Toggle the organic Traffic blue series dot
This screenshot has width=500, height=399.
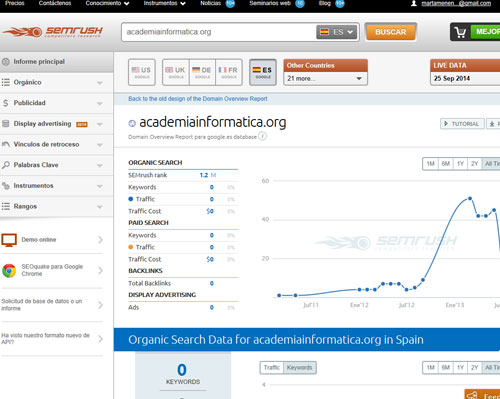[131, 199]
